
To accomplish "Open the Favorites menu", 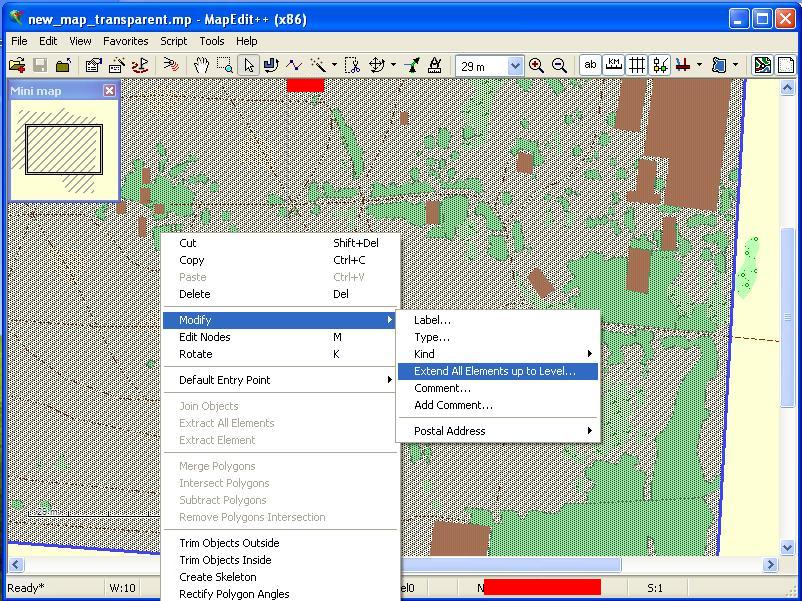I will pos(125,41).
